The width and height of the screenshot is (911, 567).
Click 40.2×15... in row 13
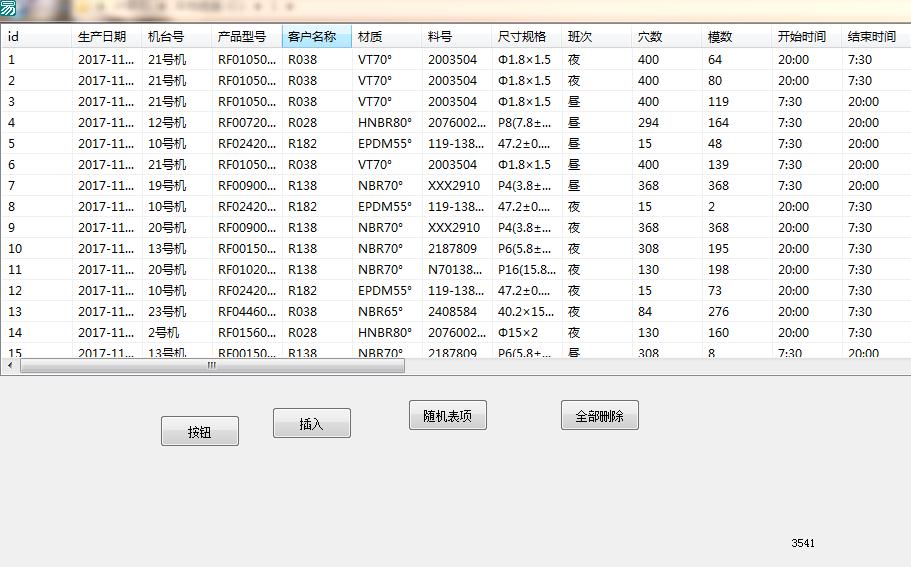526,311
